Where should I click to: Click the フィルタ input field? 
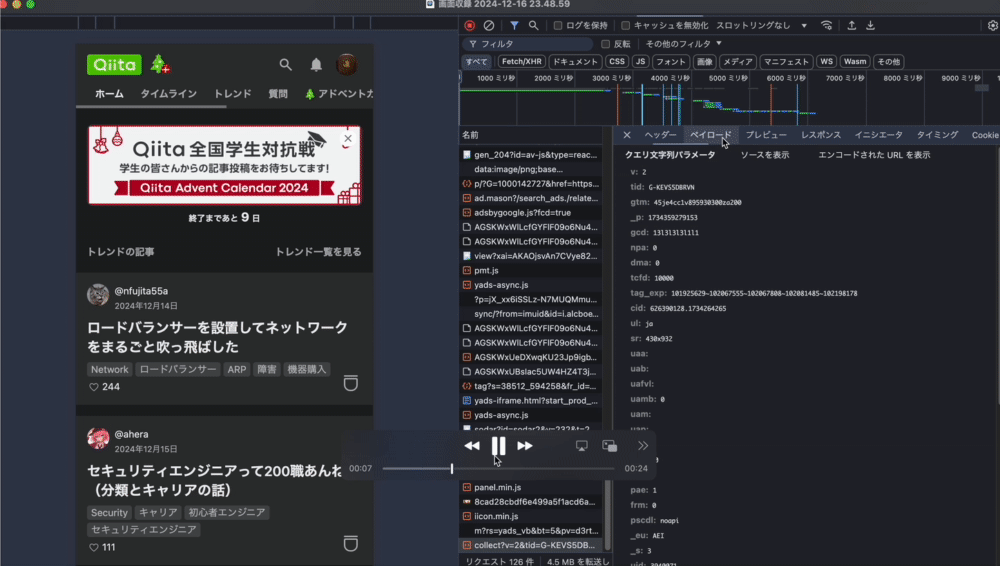tap(529, 44)
